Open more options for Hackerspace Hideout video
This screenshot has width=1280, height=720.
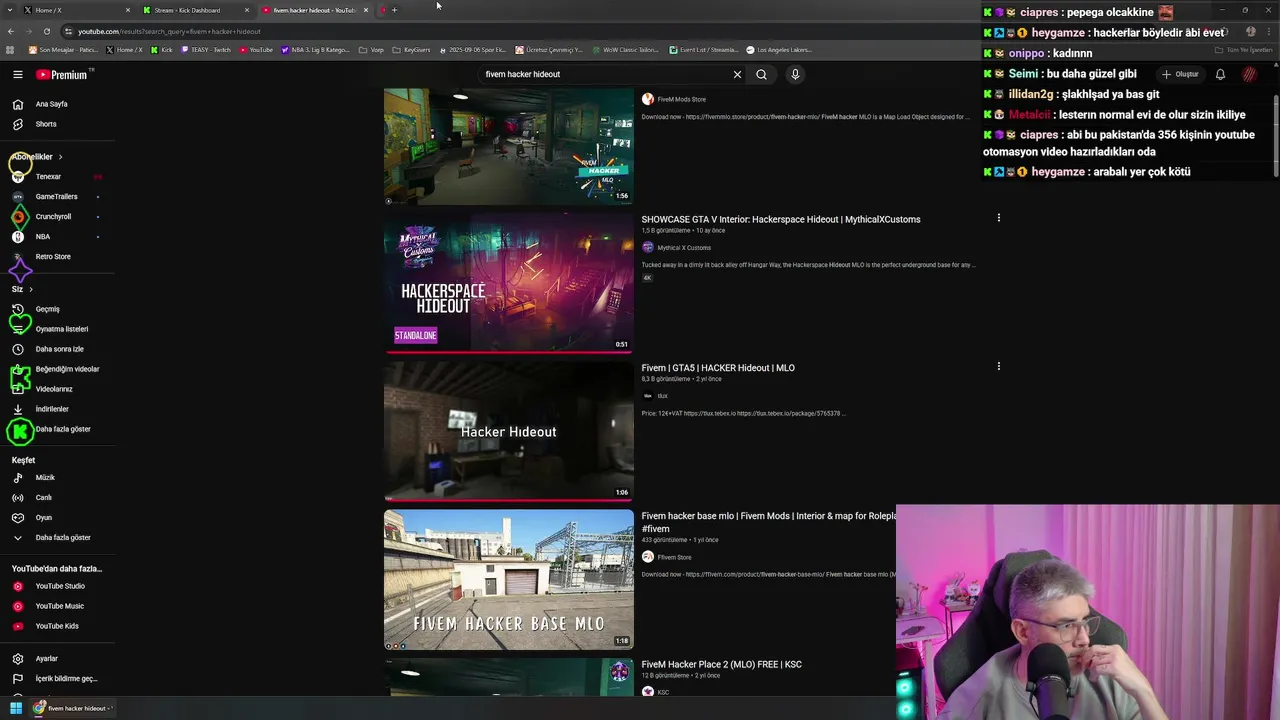point(998,218)
